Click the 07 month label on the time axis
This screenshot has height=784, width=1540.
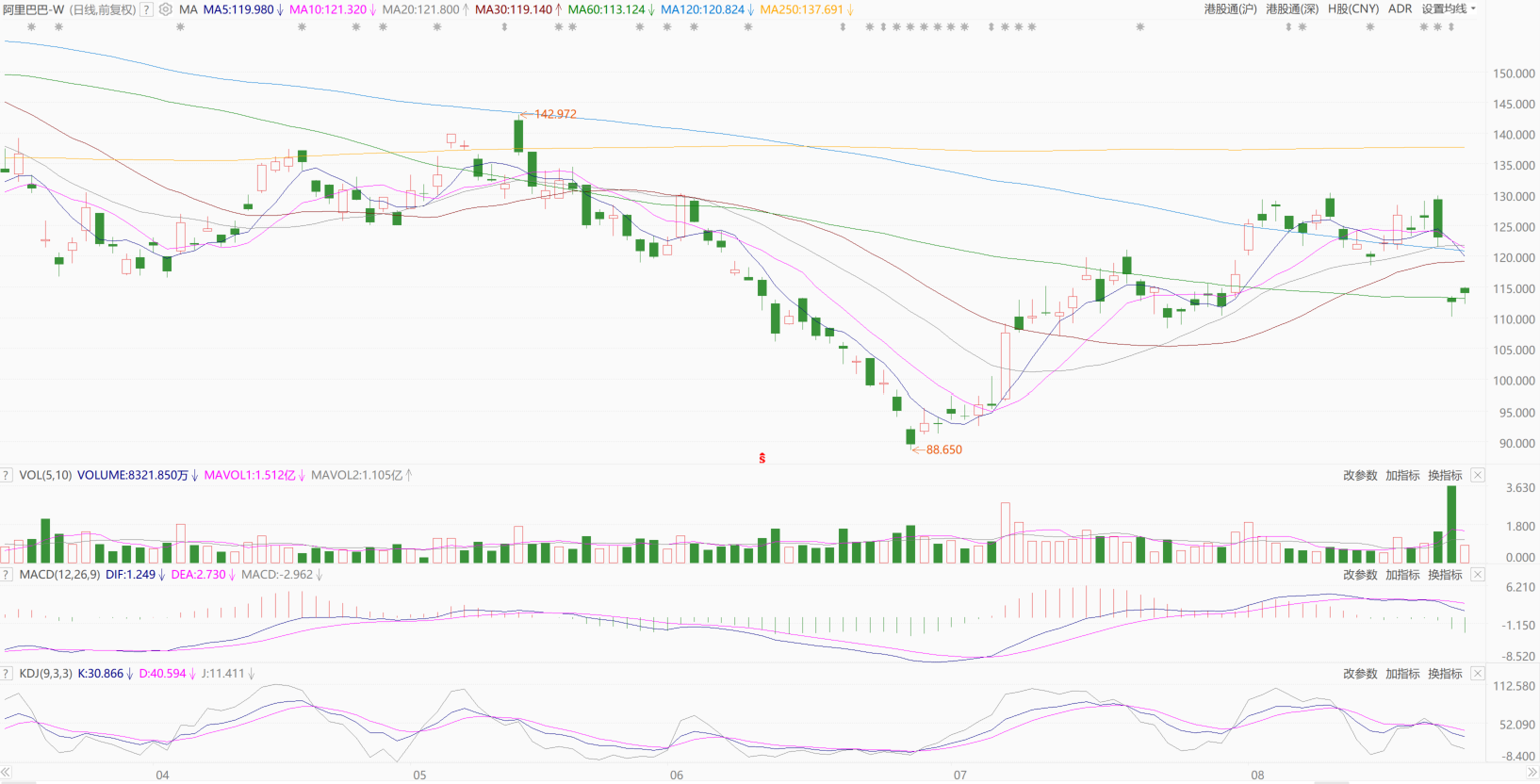tap(959, 775)
